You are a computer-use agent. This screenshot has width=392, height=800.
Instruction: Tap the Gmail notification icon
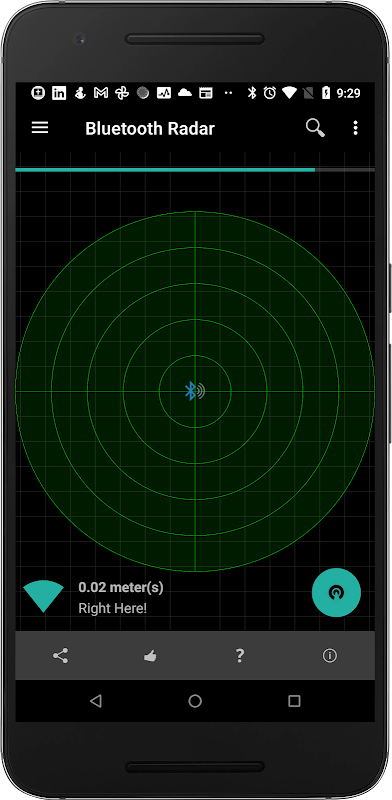tap(101, 93)
